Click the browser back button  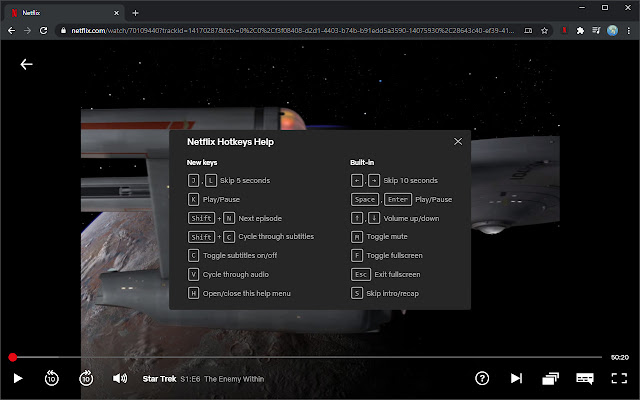click(11, 31)
